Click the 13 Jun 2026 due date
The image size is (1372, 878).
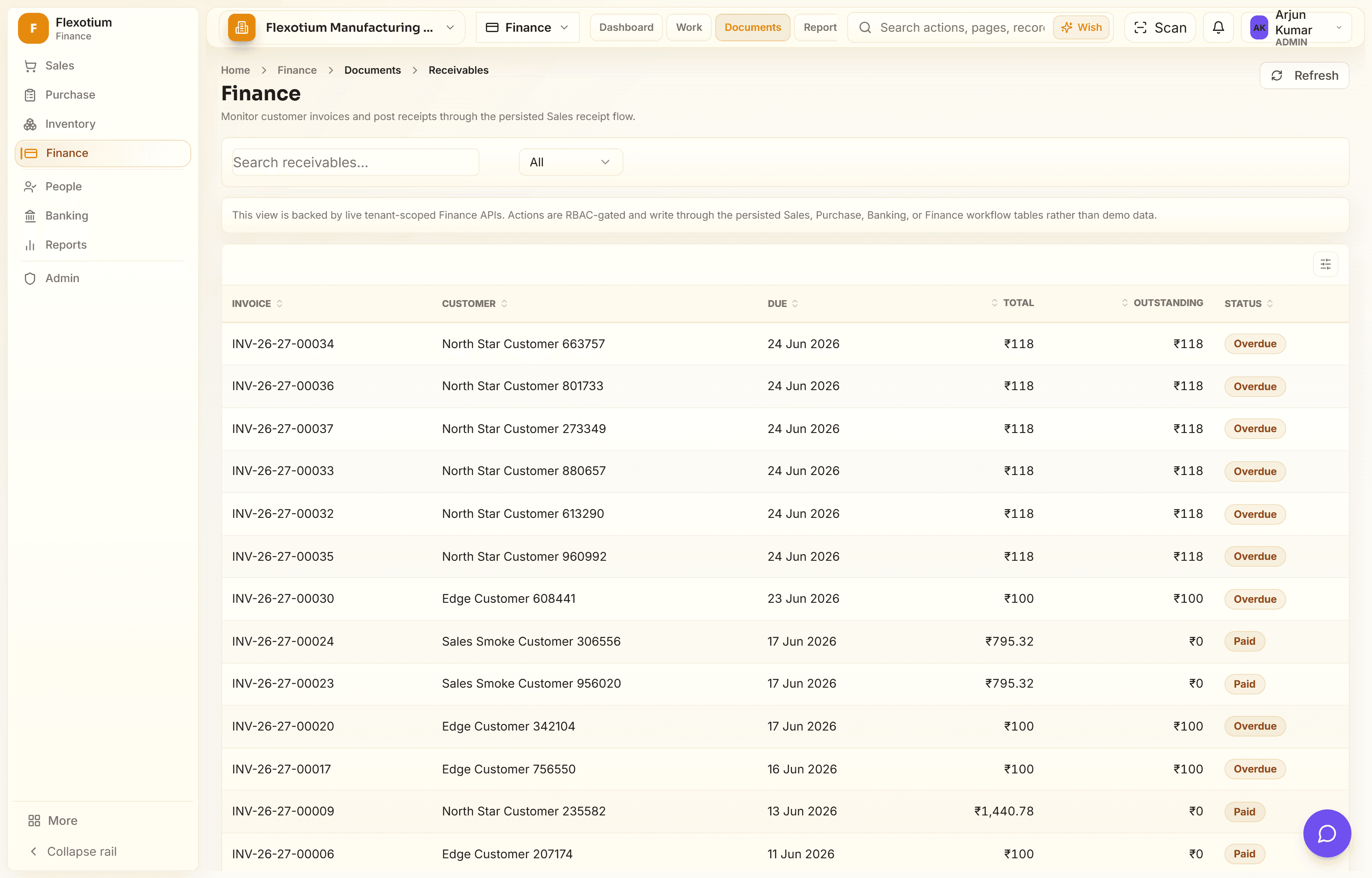click(x=802, y=811)
